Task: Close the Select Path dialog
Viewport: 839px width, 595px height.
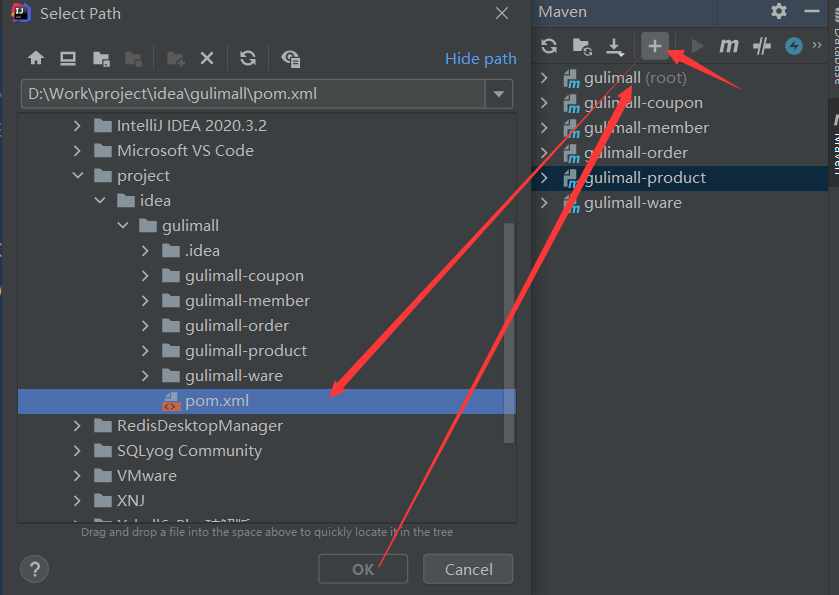Action: (502, 13)
